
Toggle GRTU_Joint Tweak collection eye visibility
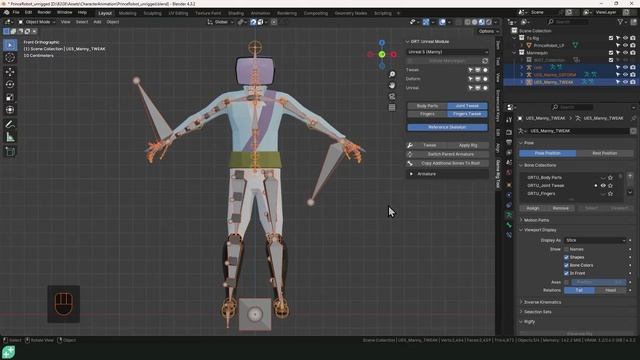(603, 186)
